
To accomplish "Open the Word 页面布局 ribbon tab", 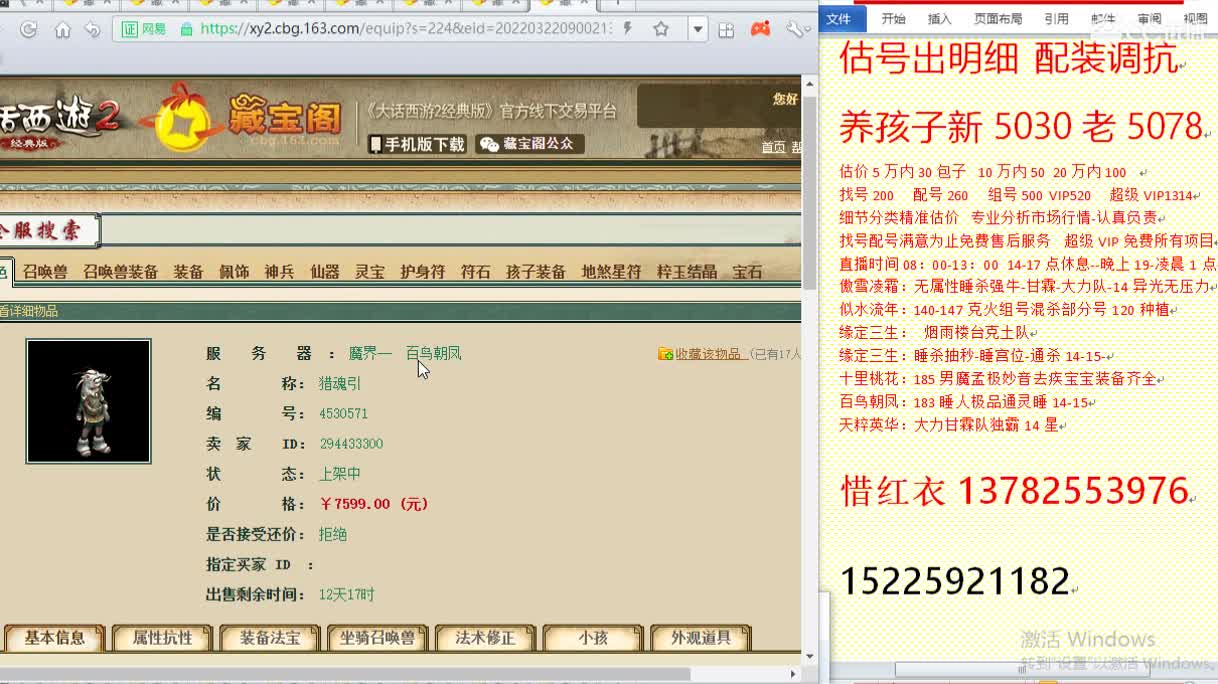I will click(x=998, y=19).
